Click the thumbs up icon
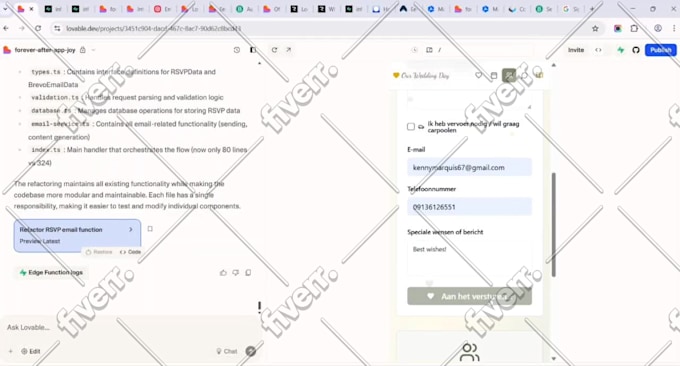Screen dimensions: 680x366 point(223,273)
